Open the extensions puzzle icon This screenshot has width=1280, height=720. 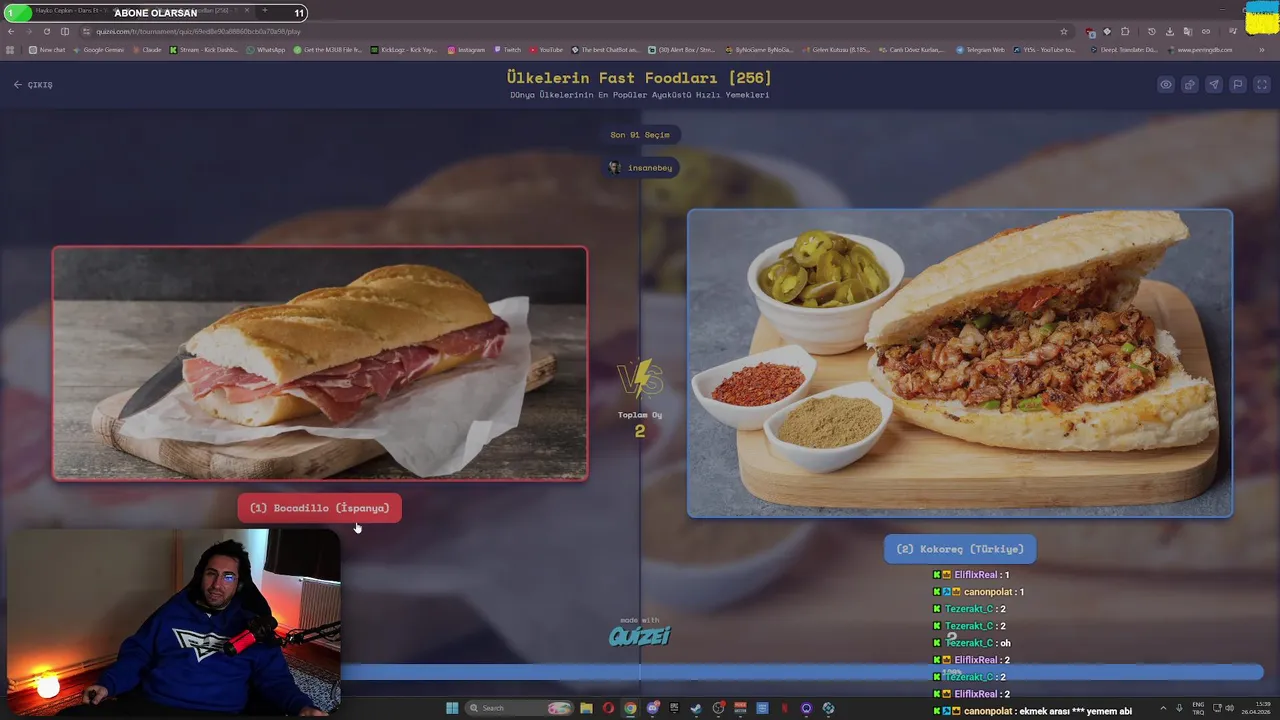(1125, 31)
